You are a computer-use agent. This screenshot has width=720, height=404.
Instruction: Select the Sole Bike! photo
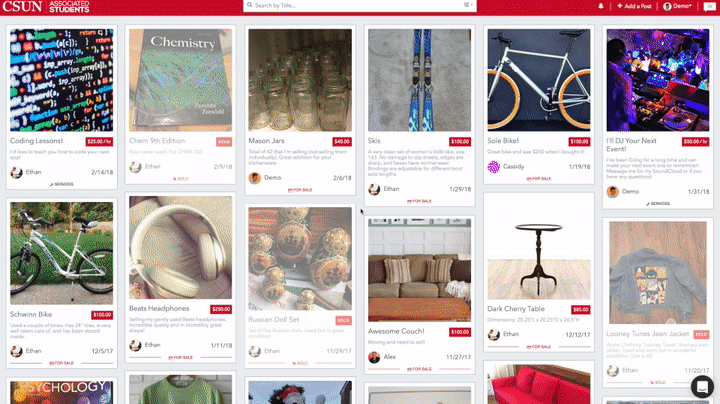[539, 80]
